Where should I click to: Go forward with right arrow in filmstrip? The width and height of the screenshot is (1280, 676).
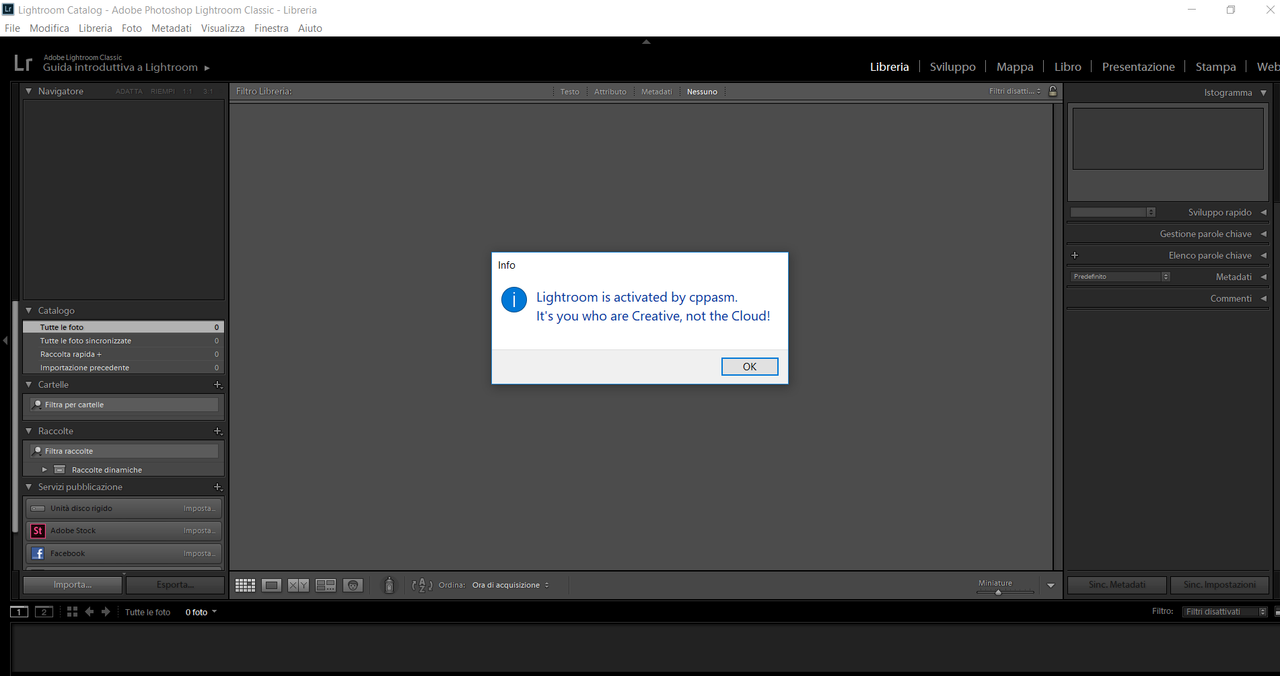pyautogui.click(x=105, y=612)
